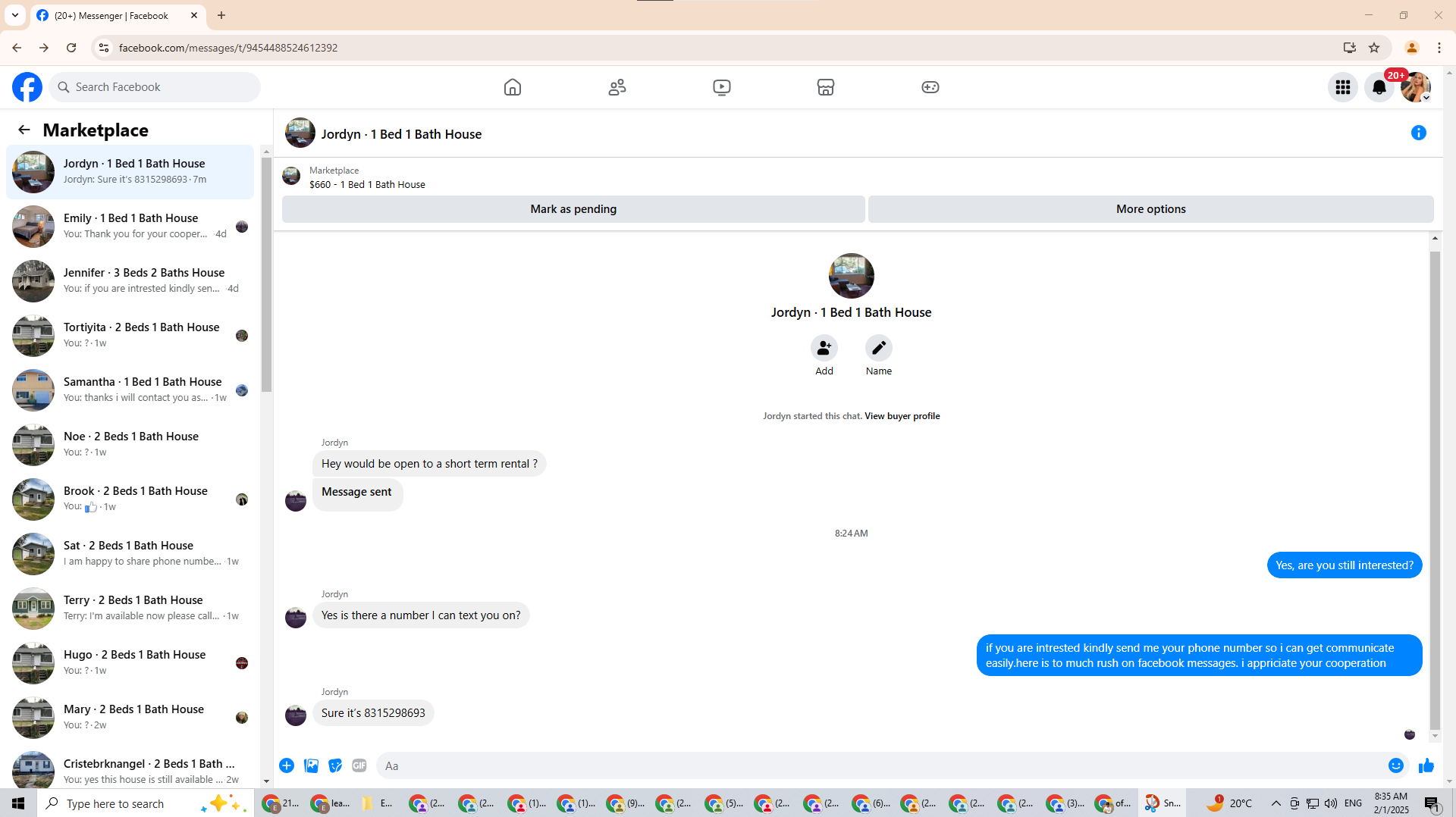Click the large Jordyn listing photo in chat
Image resolution: width=1456 pixels, height=817 pixels.
pyautogui.click(x=851, y=276)
